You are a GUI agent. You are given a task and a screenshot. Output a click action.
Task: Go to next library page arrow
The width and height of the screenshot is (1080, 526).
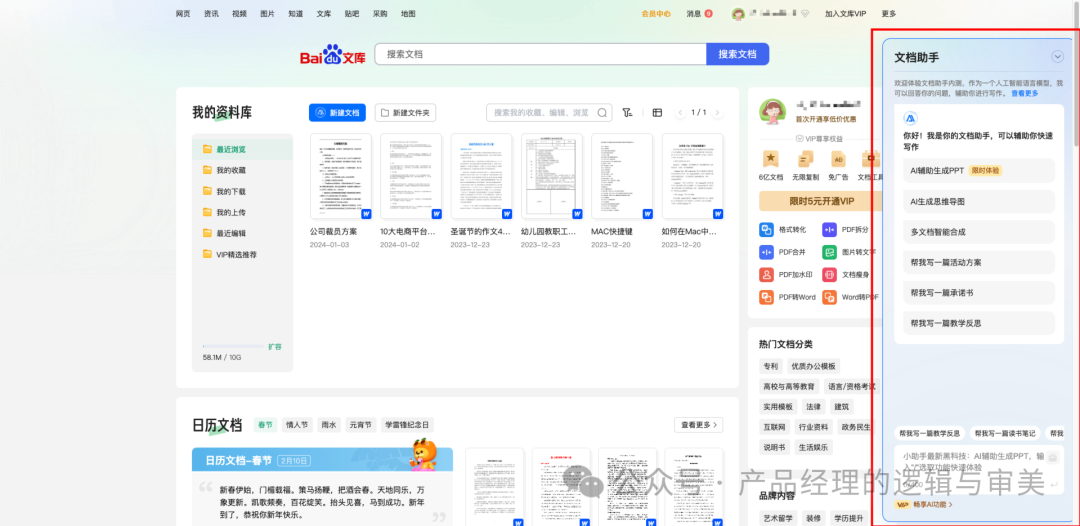click(x=717, y=112)
